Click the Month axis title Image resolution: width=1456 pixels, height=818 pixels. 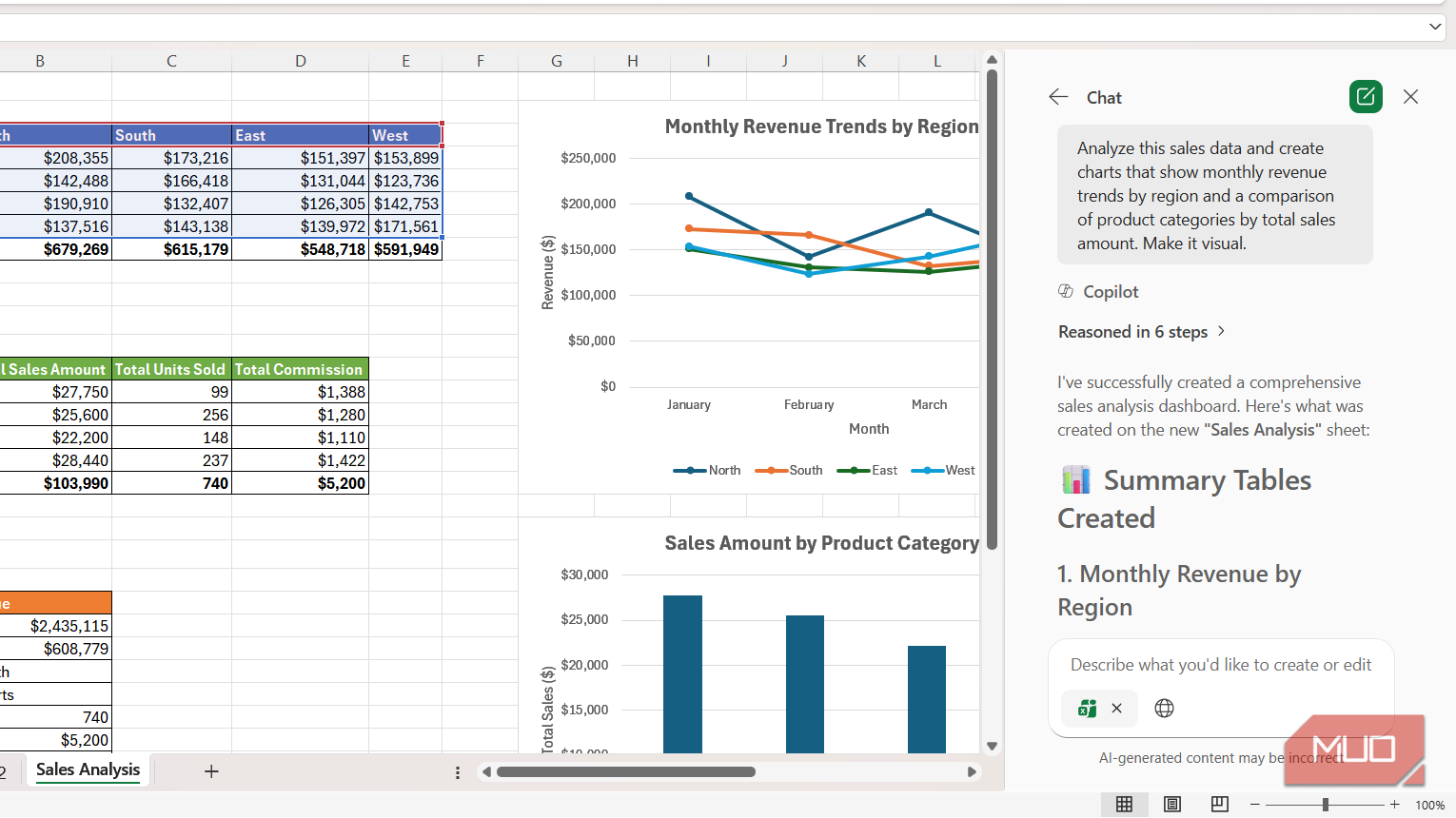tap(869, 429)
